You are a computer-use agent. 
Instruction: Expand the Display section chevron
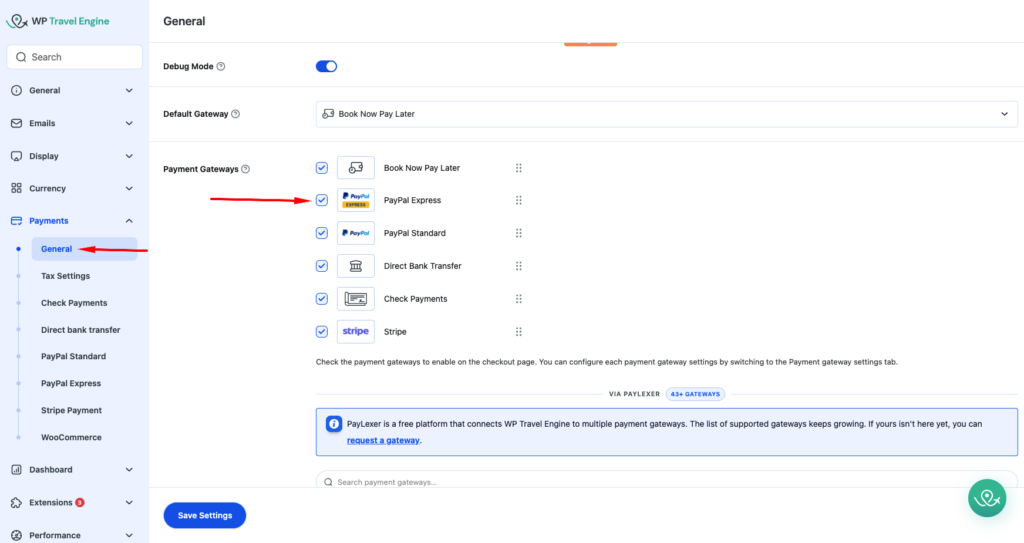tap(129, 156)
